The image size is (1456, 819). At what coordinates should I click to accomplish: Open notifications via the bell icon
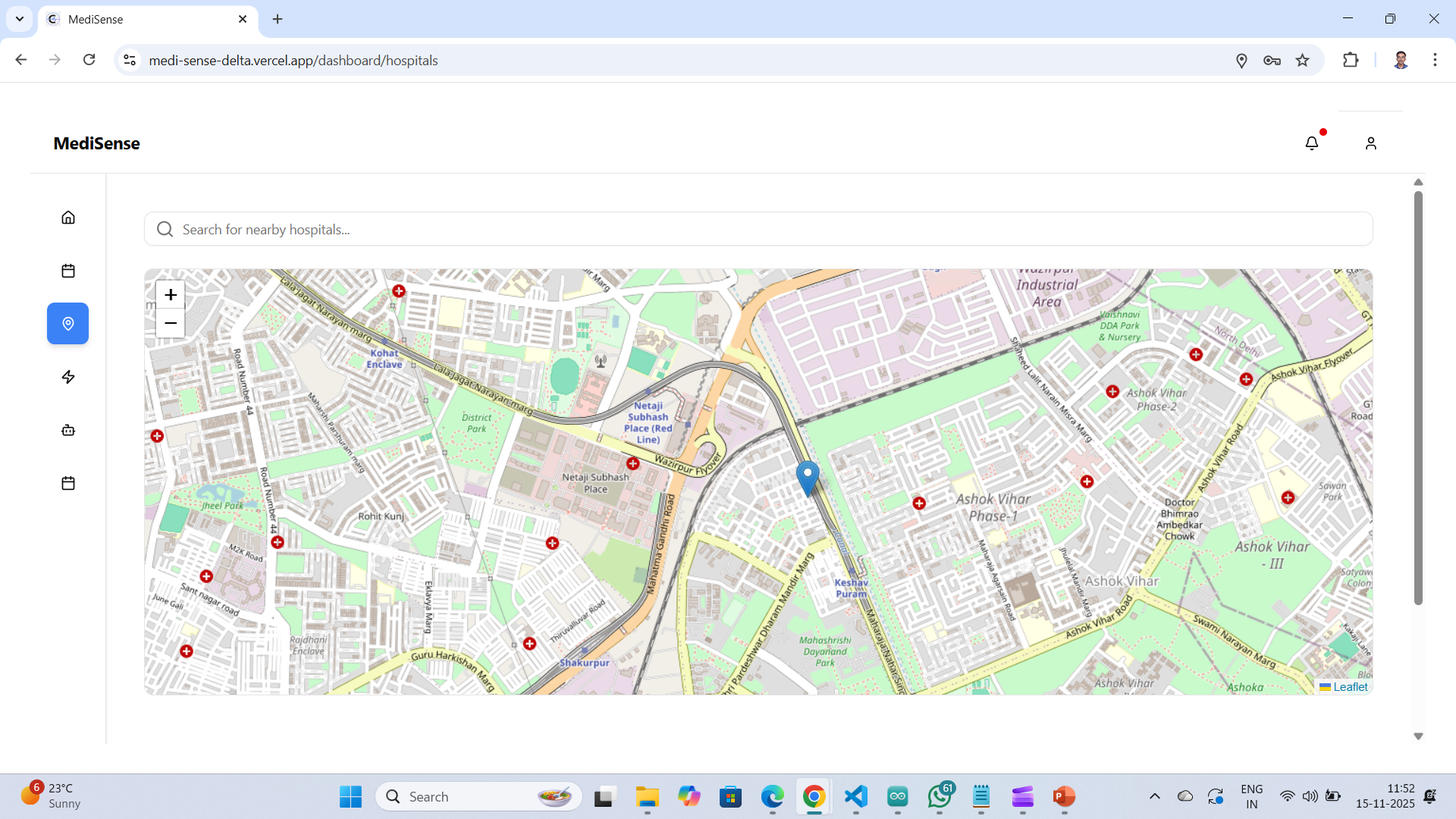[1312, 143]
